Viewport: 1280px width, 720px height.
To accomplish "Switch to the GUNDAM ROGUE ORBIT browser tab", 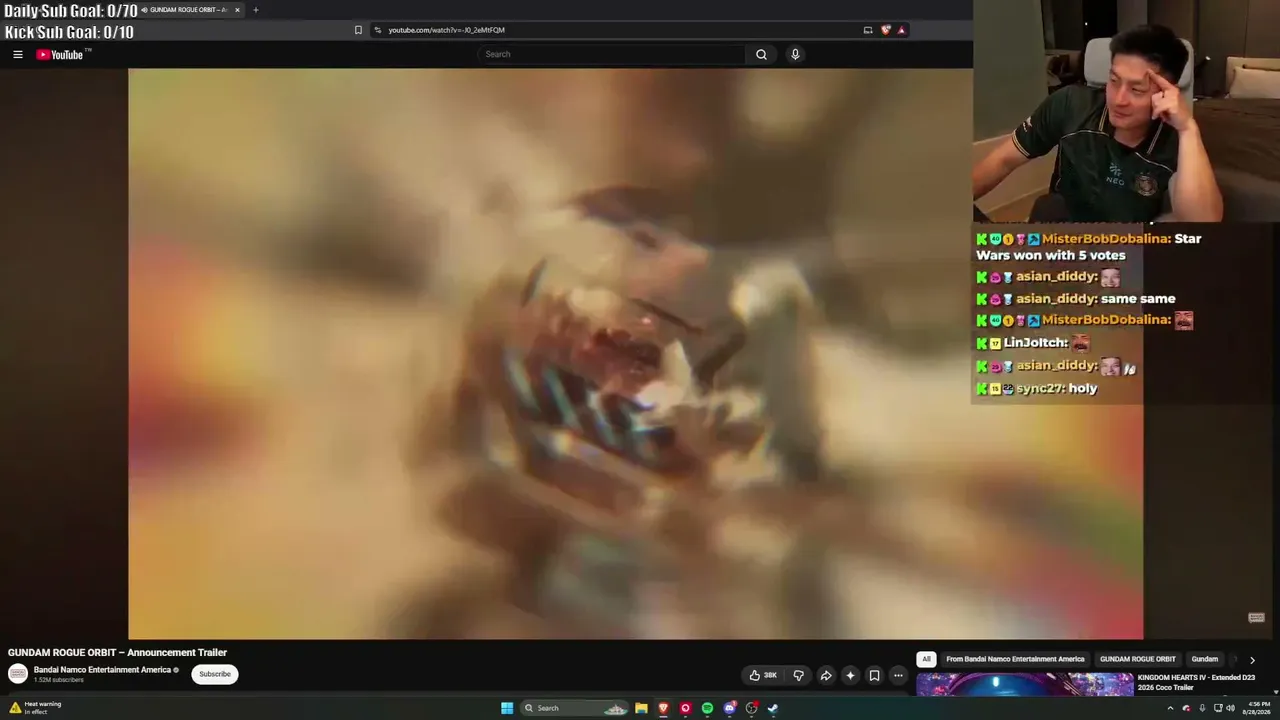I will pyautogui.click(x=186, y=10).
